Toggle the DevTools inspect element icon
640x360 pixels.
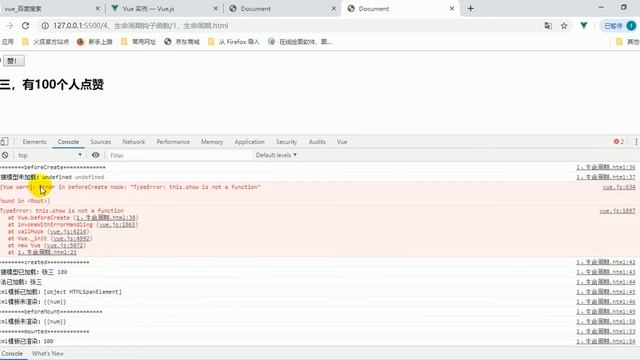(4, 142)
